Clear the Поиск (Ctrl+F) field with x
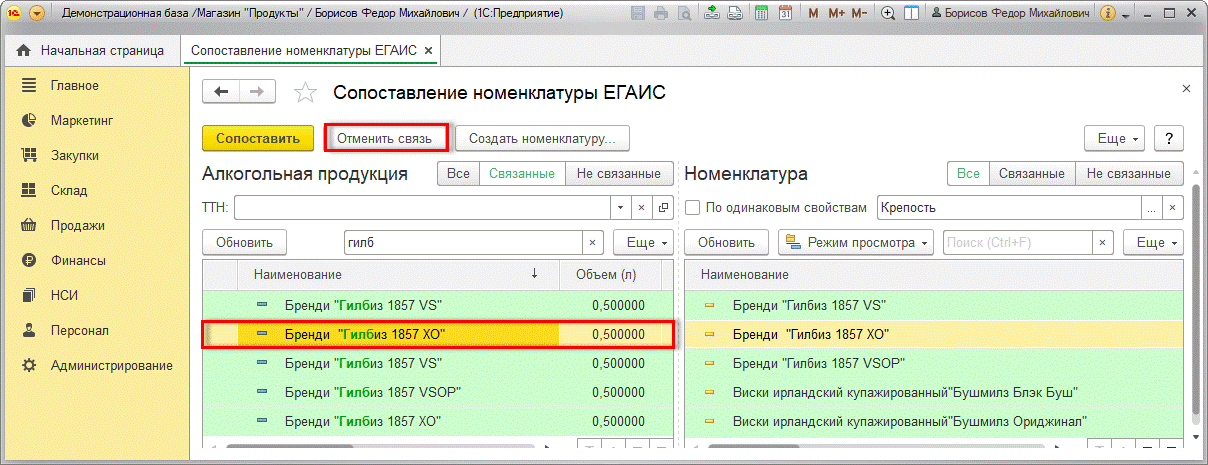 [x=1103, y=242]
